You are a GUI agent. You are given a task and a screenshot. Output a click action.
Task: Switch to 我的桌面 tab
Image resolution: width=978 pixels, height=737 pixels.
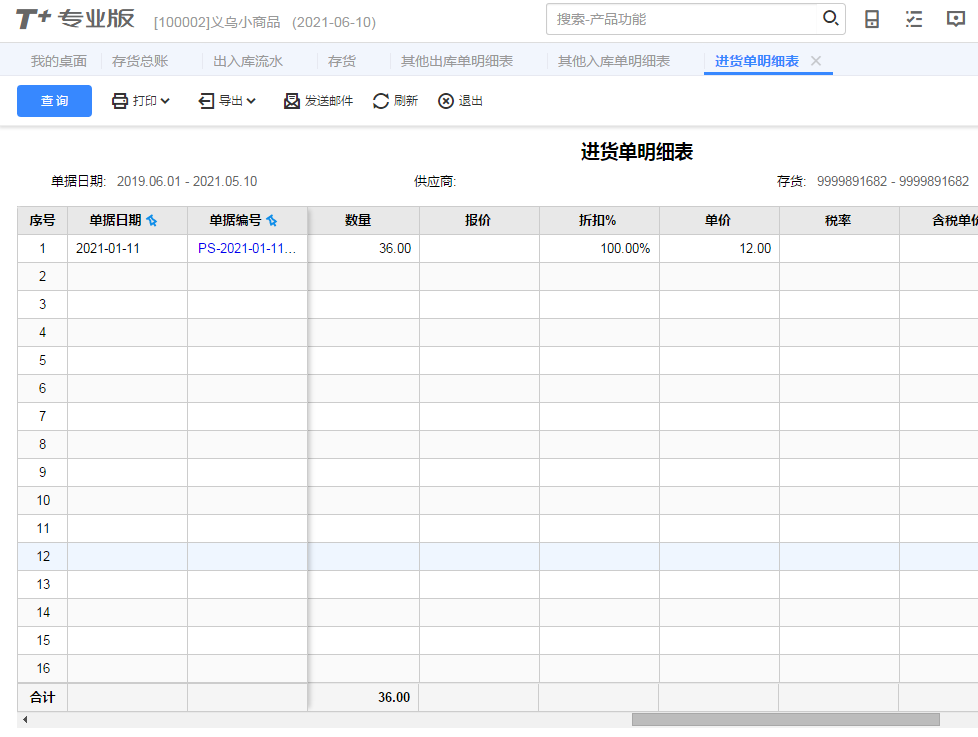point(59,61)
